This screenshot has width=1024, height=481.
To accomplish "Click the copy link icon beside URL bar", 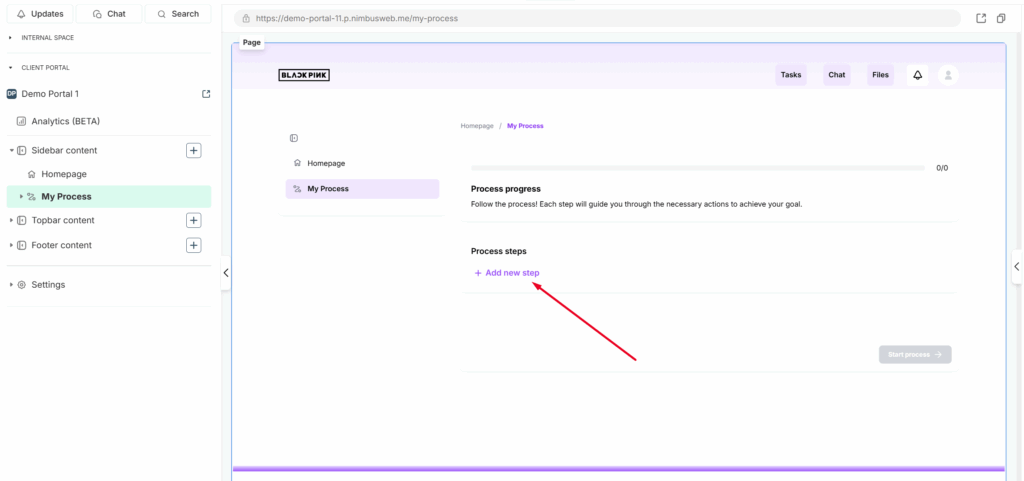I will coord(1001,18).
